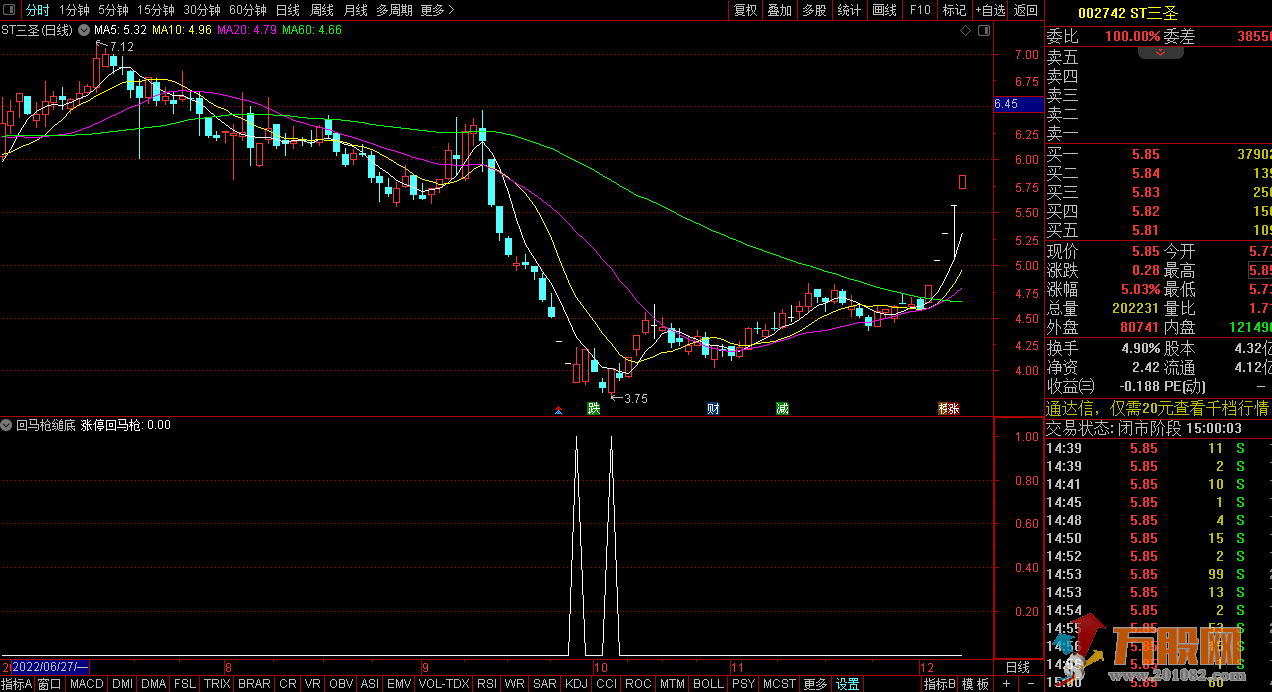Click the red arrow marker below chart
Viewport: 1272px width, 692px height.
click(x=558, y=409)
